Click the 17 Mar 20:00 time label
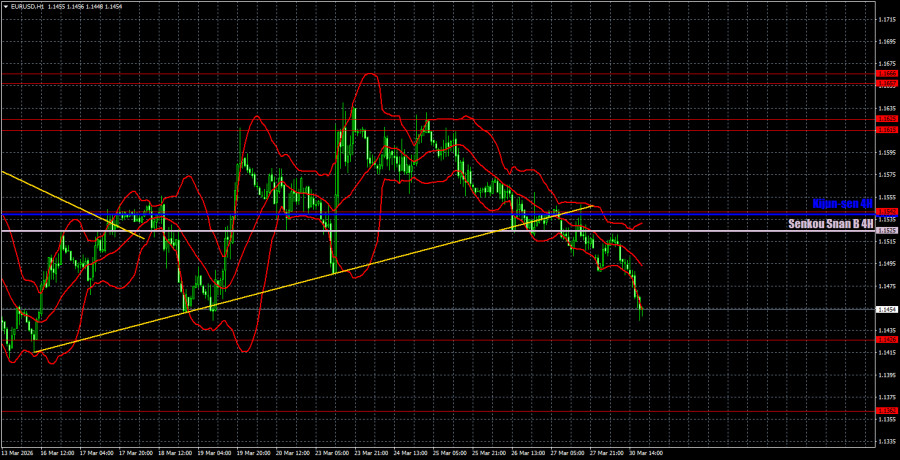900x460 pixels. tap(134, 453)
